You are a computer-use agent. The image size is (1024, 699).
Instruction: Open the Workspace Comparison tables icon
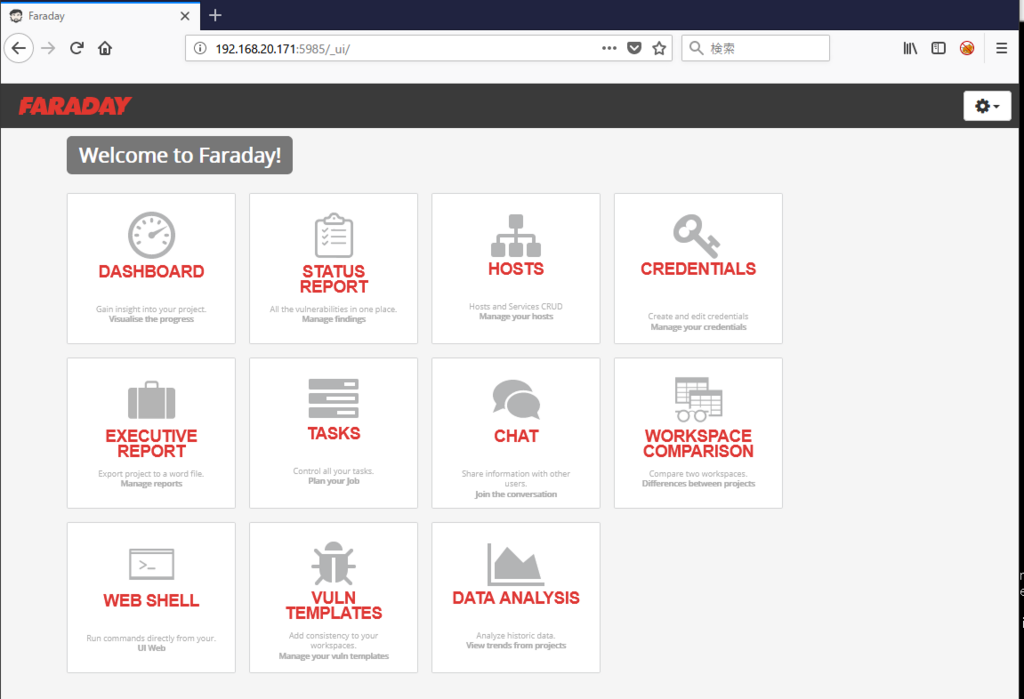698,399
